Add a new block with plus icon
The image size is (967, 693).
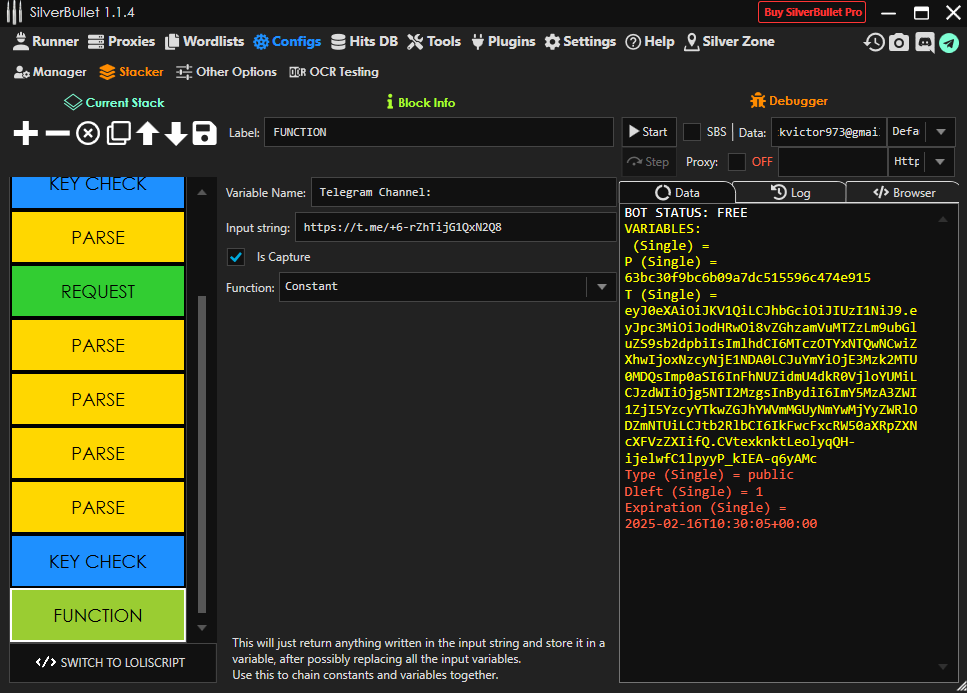[26, 133]
